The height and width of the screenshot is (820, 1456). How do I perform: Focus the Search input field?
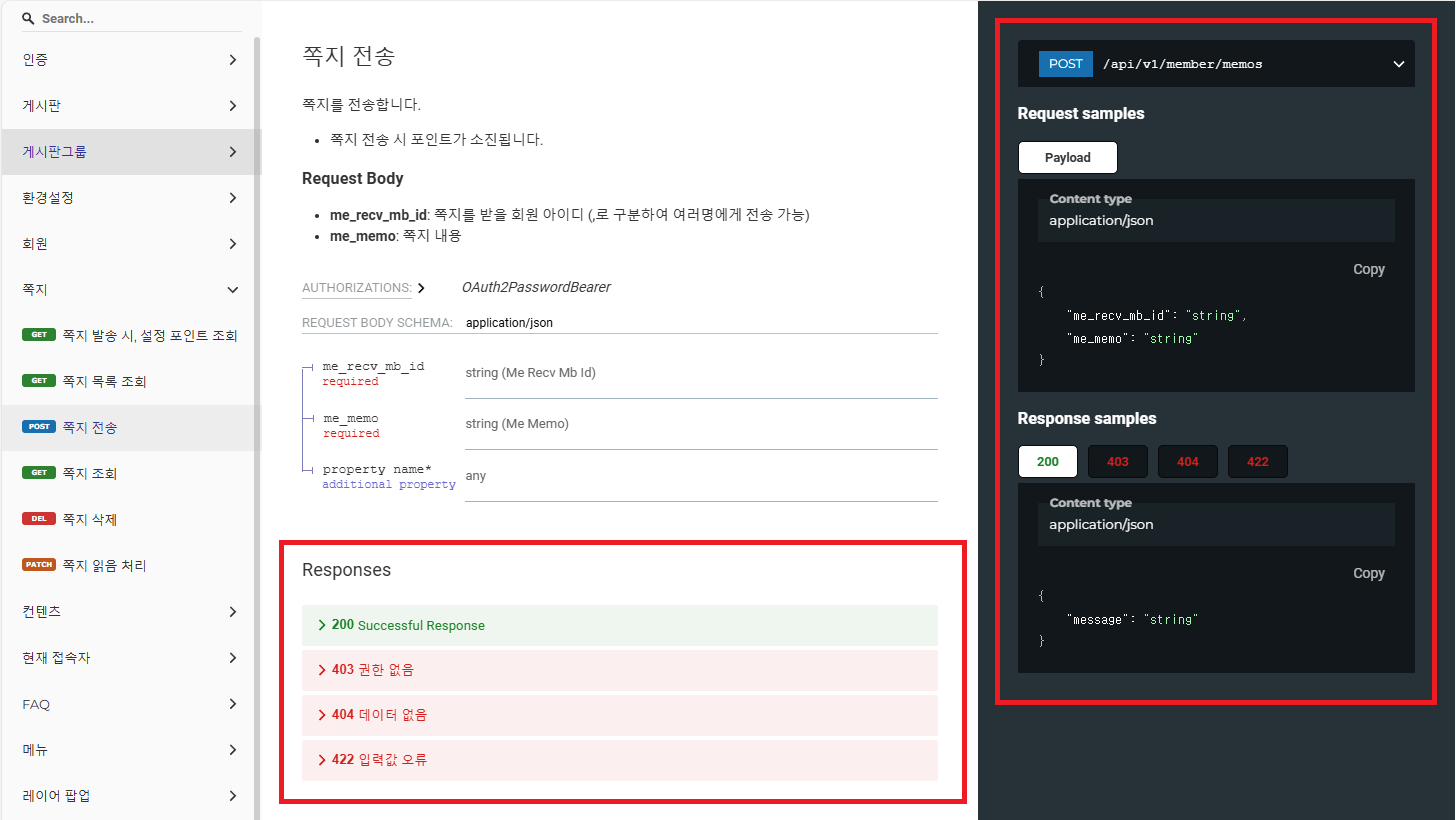pos(140,19)
